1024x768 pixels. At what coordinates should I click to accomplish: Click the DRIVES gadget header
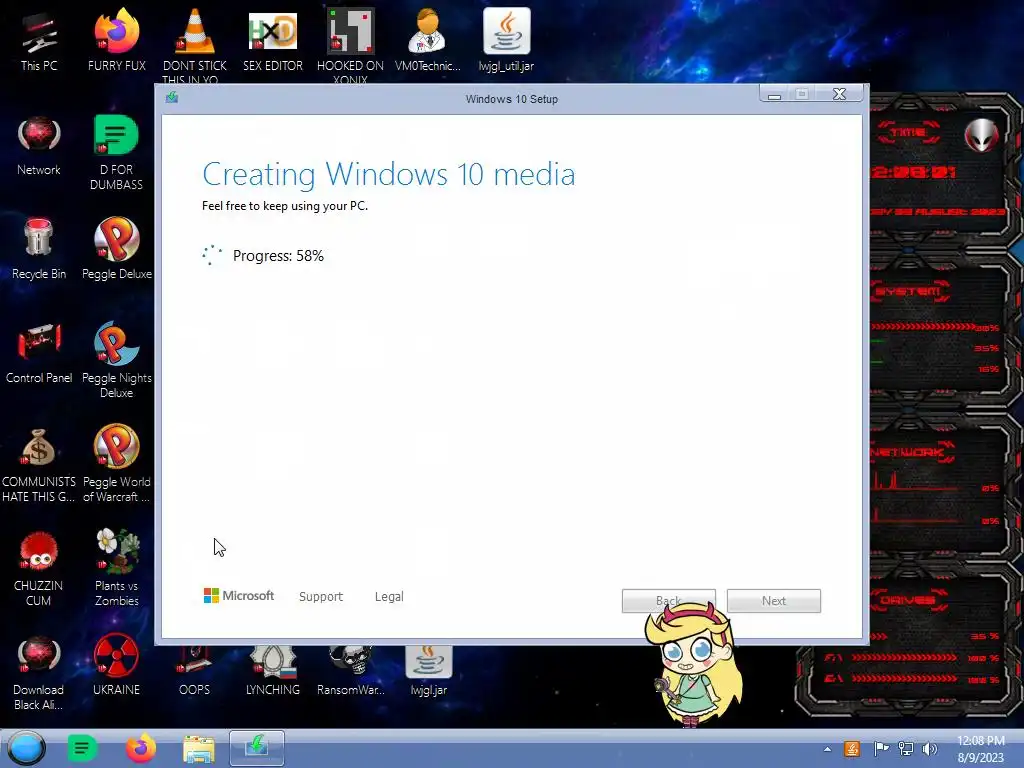(x=908, y=600)
